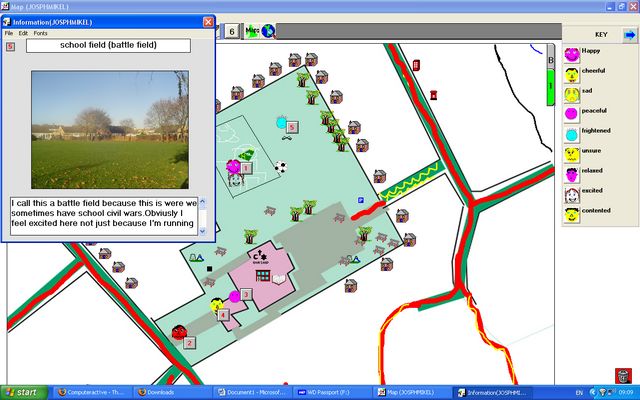Click map marker number 2
This screenshot has height=400, width=640.
click(189, 343)
